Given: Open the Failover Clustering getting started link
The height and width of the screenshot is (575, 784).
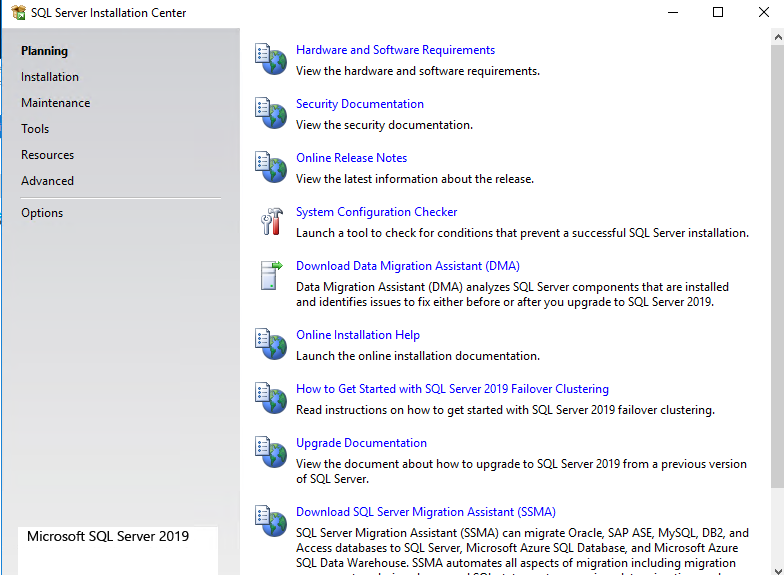Looking at the screenshot, I should [452, 389].
